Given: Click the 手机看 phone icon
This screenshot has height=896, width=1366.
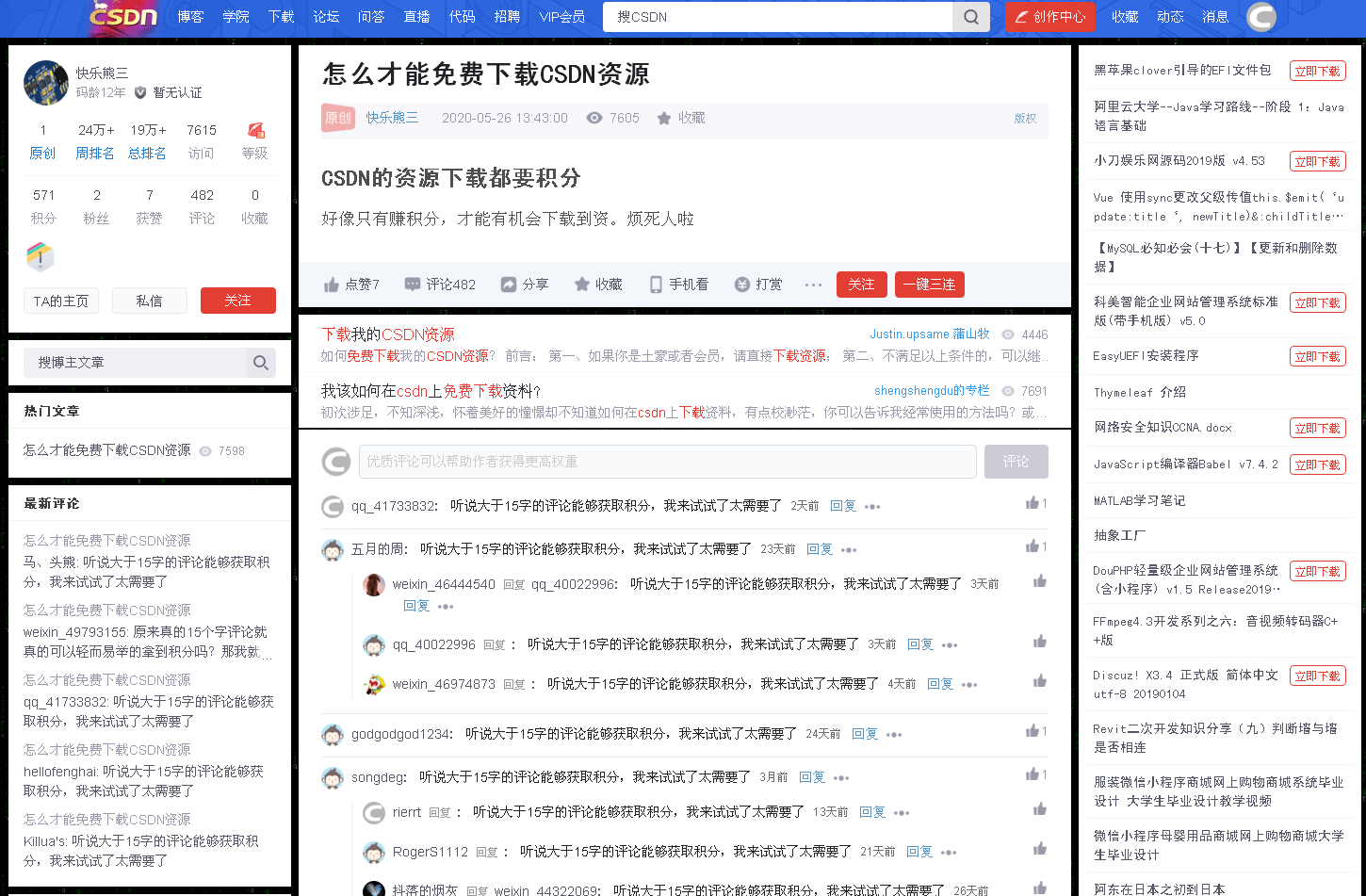Looking at the screenshot, I should 656,285.
